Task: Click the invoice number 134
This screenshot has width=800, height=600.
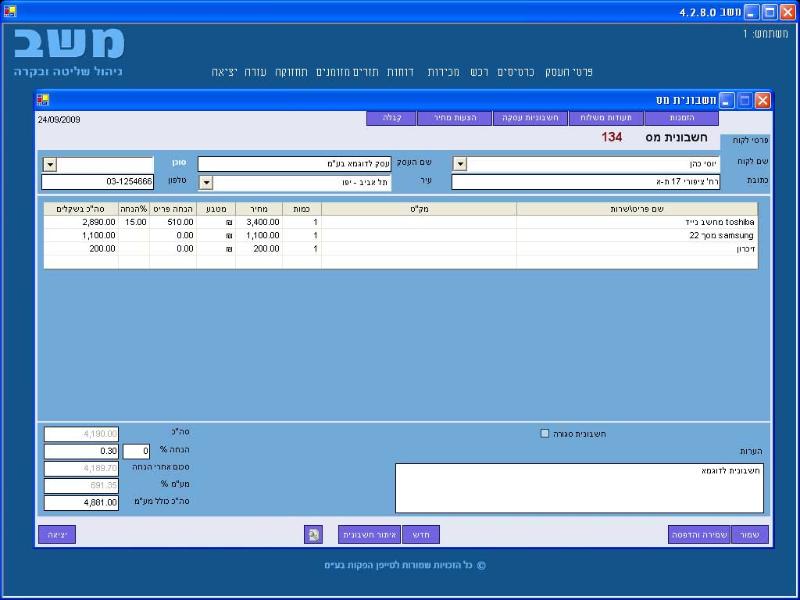Action: coord(611,137)
